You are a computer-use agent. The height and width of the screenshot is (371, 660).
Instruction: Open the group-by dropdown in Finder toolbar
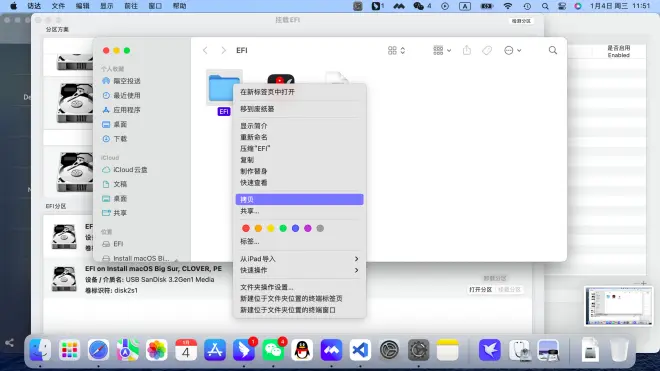[x=442, y=51]
